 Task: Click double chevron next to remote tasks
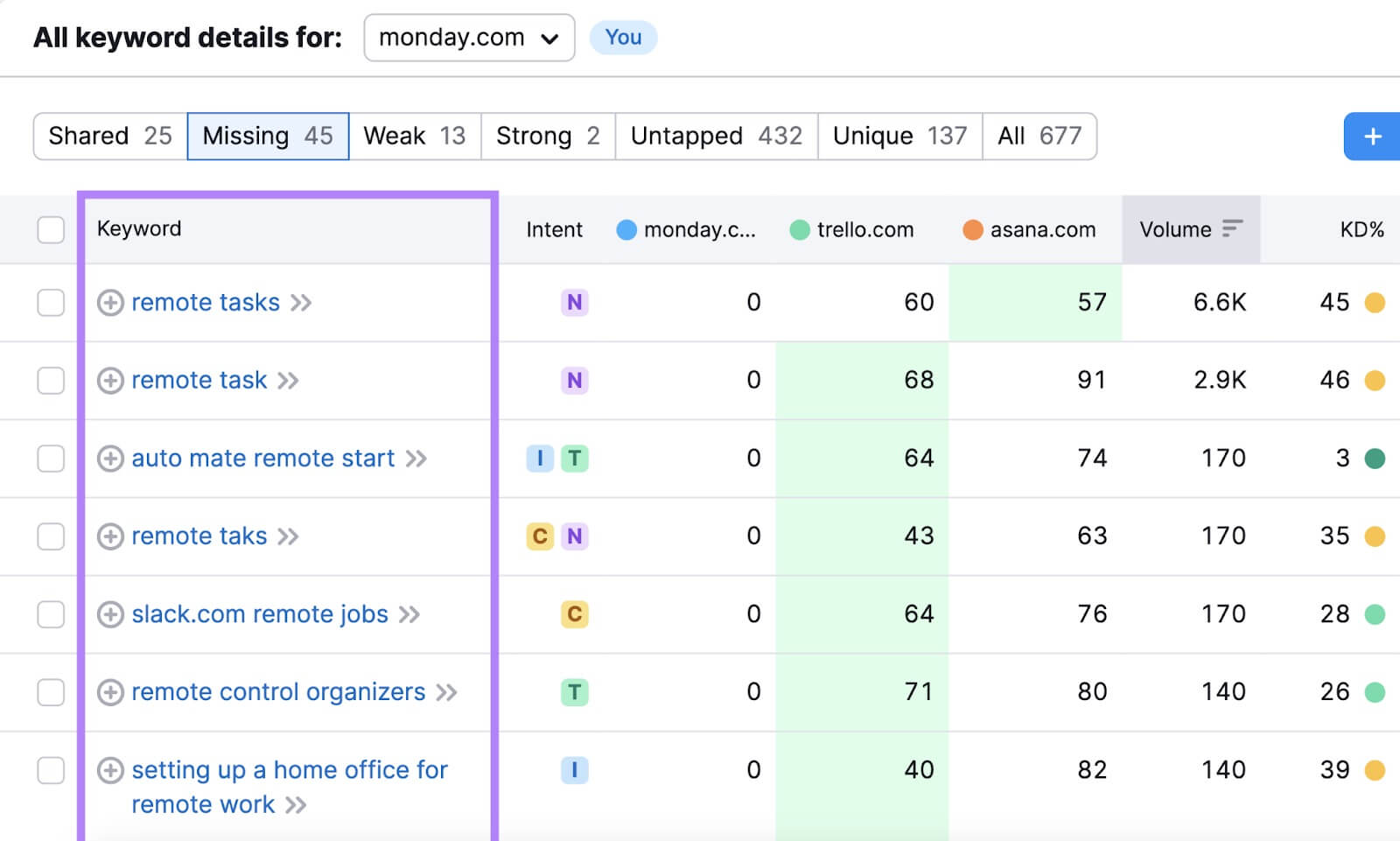301,304
